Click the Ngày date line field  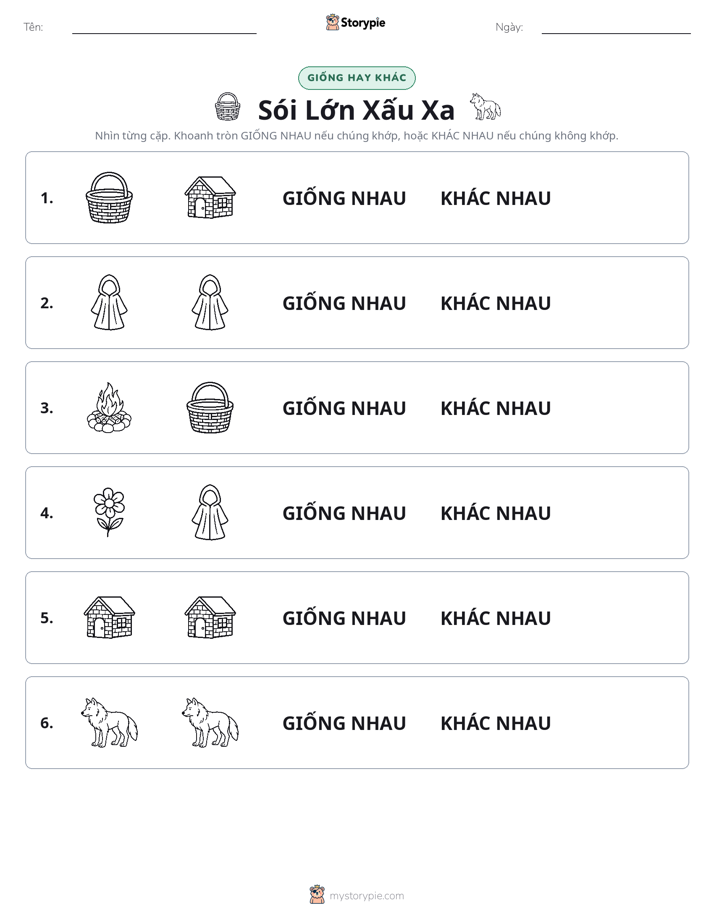[616, 28]
